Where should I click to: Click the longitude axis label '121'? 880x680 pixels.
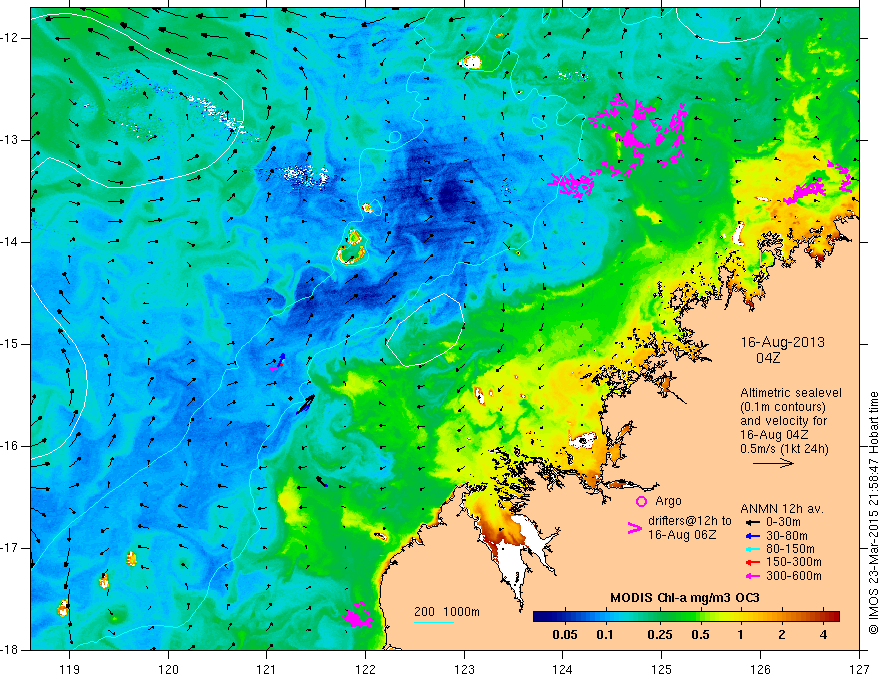(267, 669)
